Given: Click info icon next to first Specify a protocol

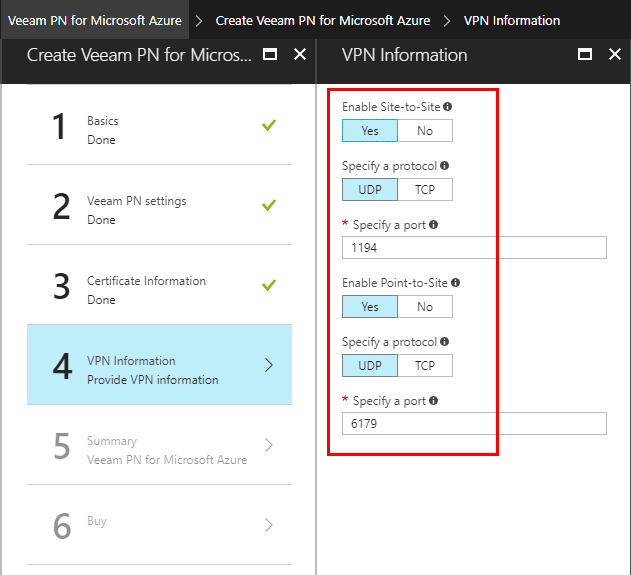Looking at the screenshot, I should (x=444, y=166).
